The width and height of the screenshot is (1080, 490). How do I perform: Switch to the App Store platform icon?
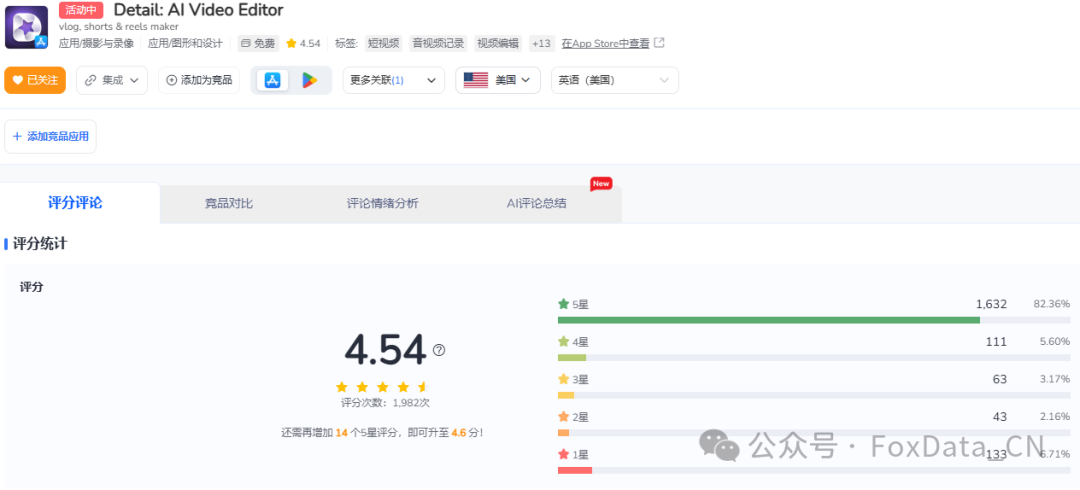pos(272,80)
